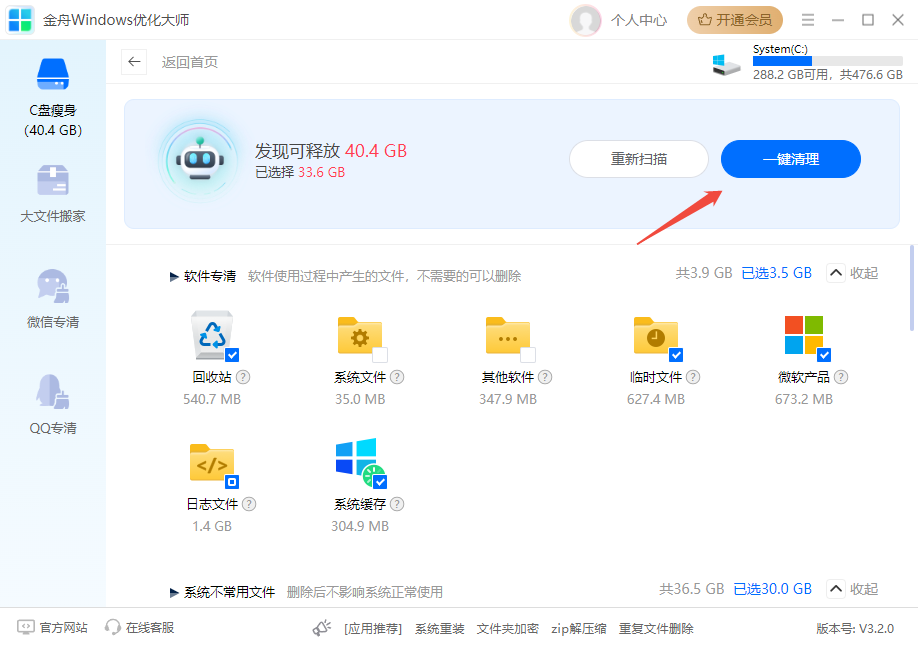
Task: Select the 其他软件 folder icon
Action: tap(508, 336)
